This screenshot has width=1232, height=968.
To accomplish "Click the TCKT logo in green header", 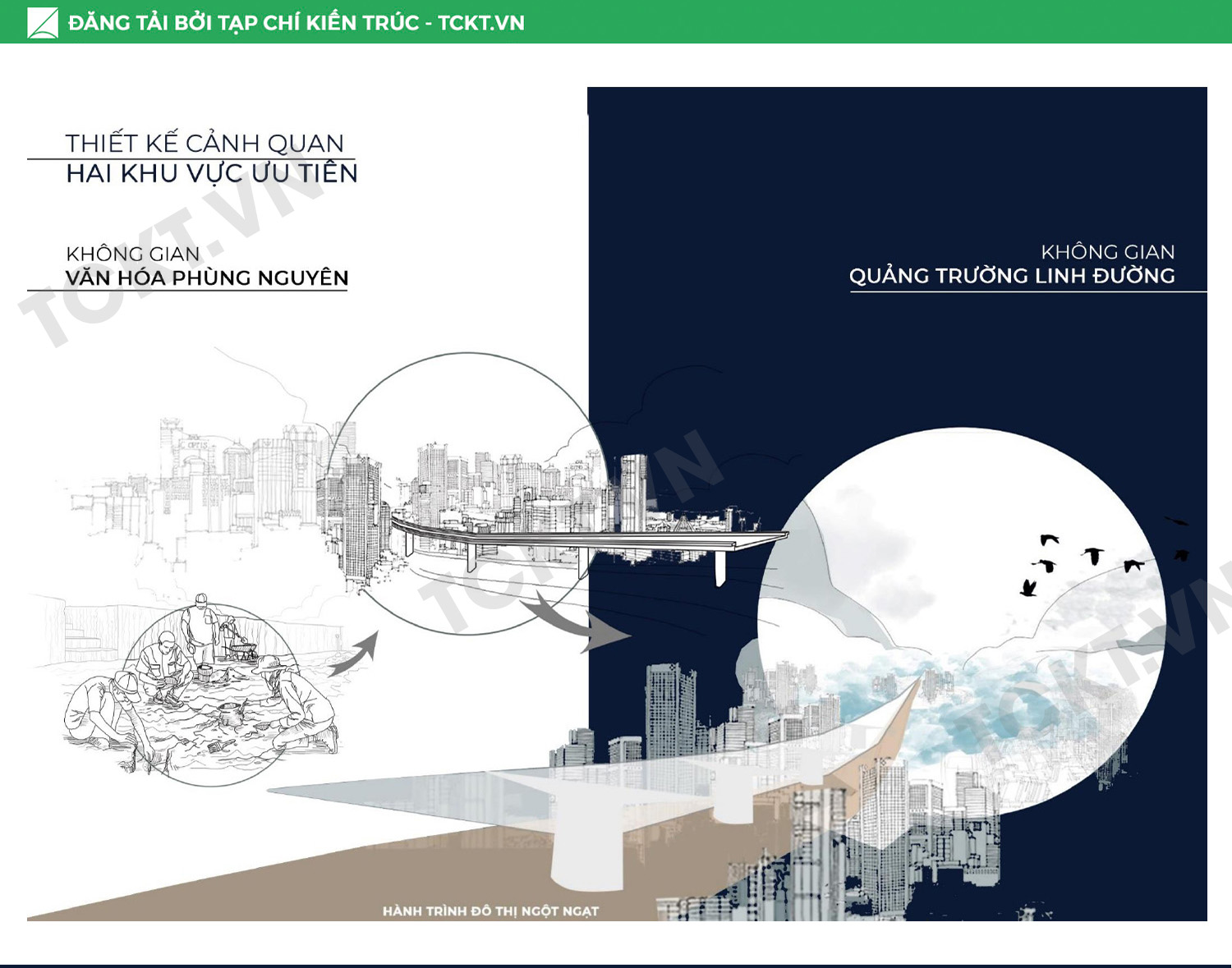I will tap(43, 22).
